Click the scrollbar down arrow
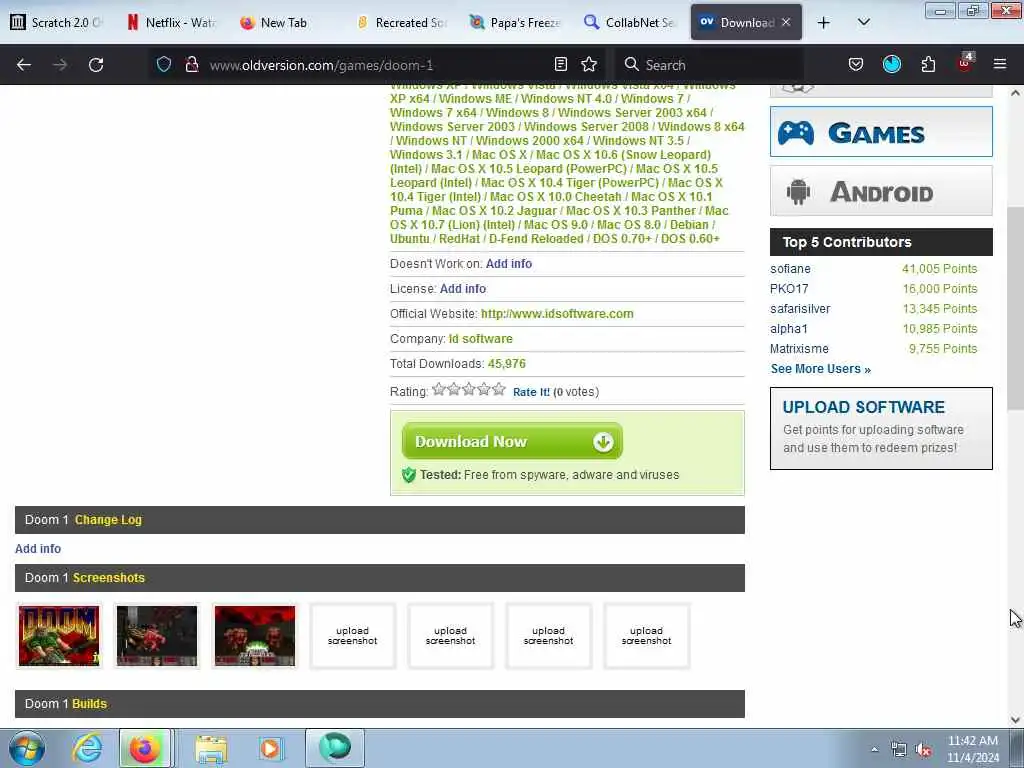Viewport: 1024px width, 768px height. (1015, 720)
